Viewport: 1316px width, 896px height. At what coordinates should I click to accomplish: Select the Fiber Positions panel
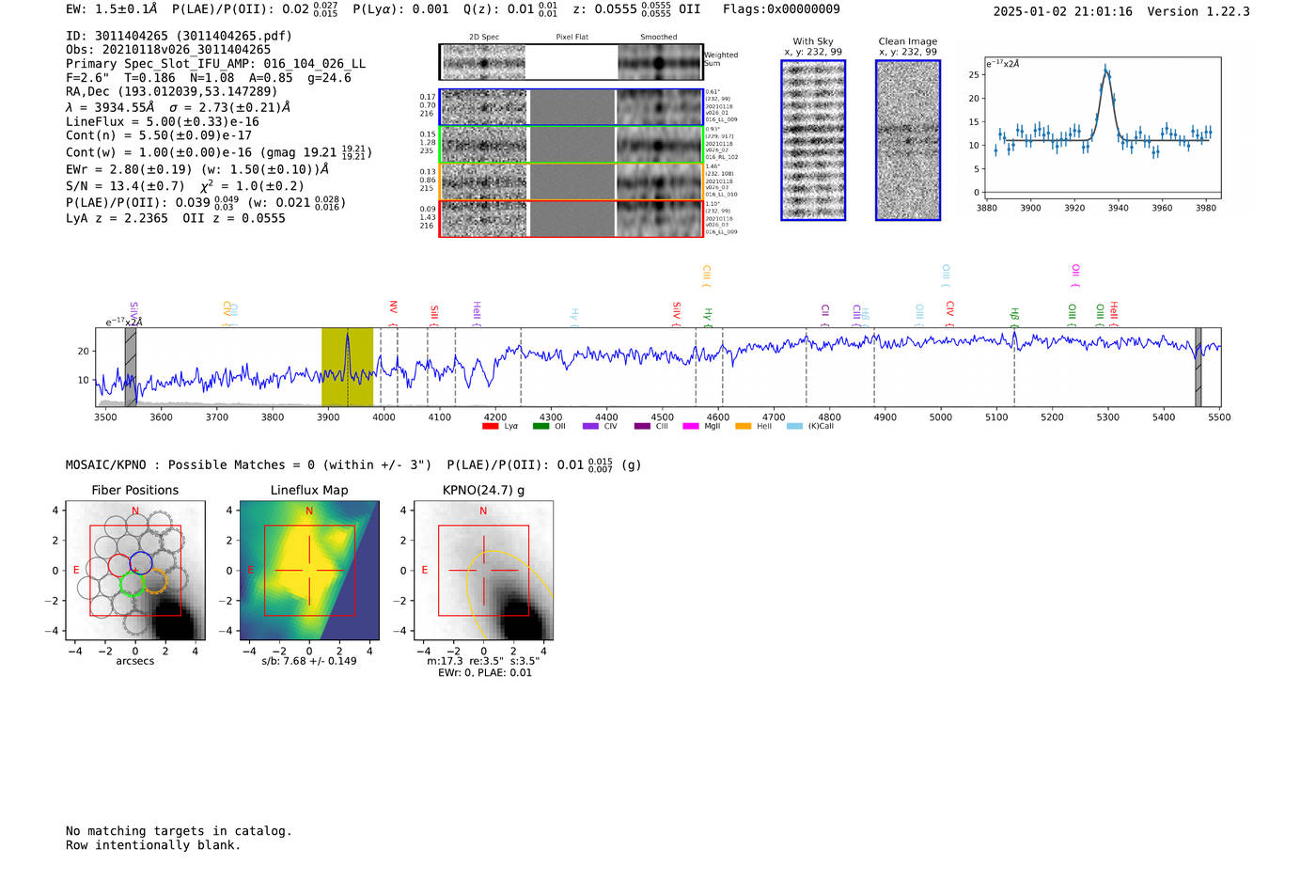click(x=135, y=571)
